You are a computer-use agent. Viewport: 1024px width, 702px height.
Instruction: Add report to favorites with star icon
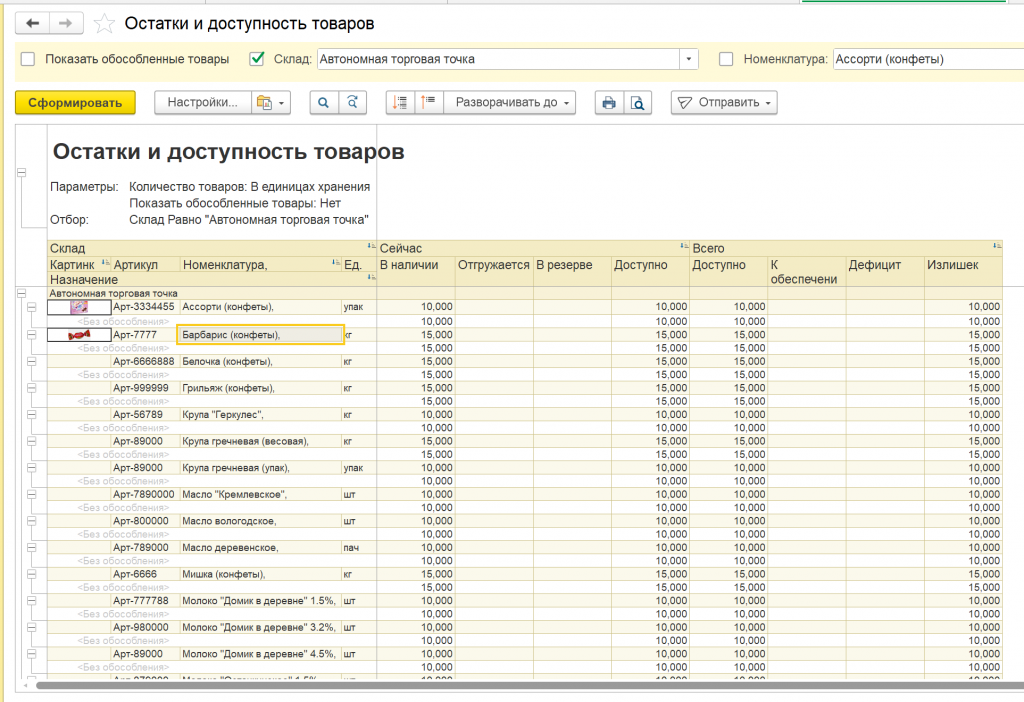click(x=103, y=23)
